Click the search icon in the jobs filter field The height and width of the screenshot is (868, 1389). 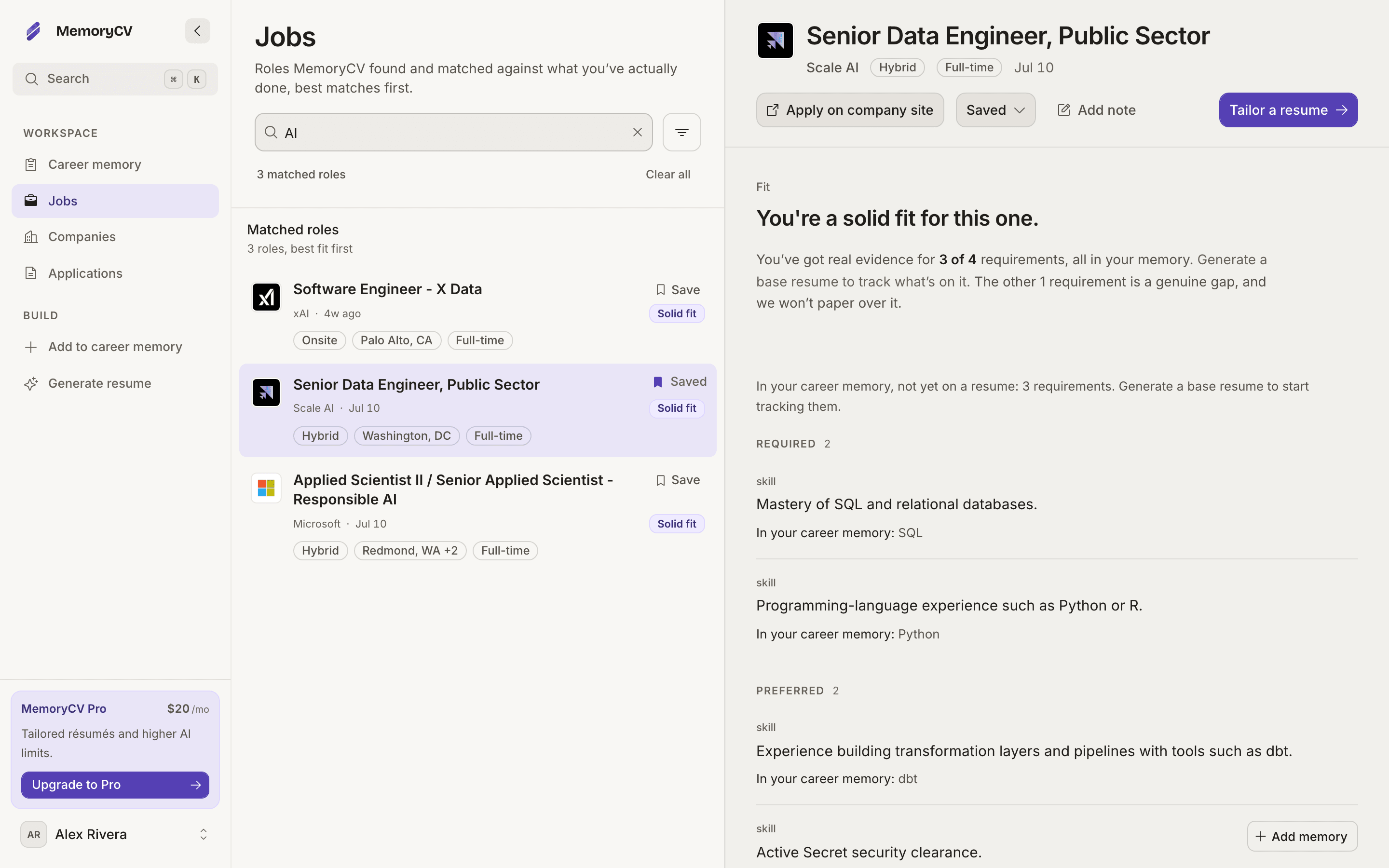click(271, 132)
